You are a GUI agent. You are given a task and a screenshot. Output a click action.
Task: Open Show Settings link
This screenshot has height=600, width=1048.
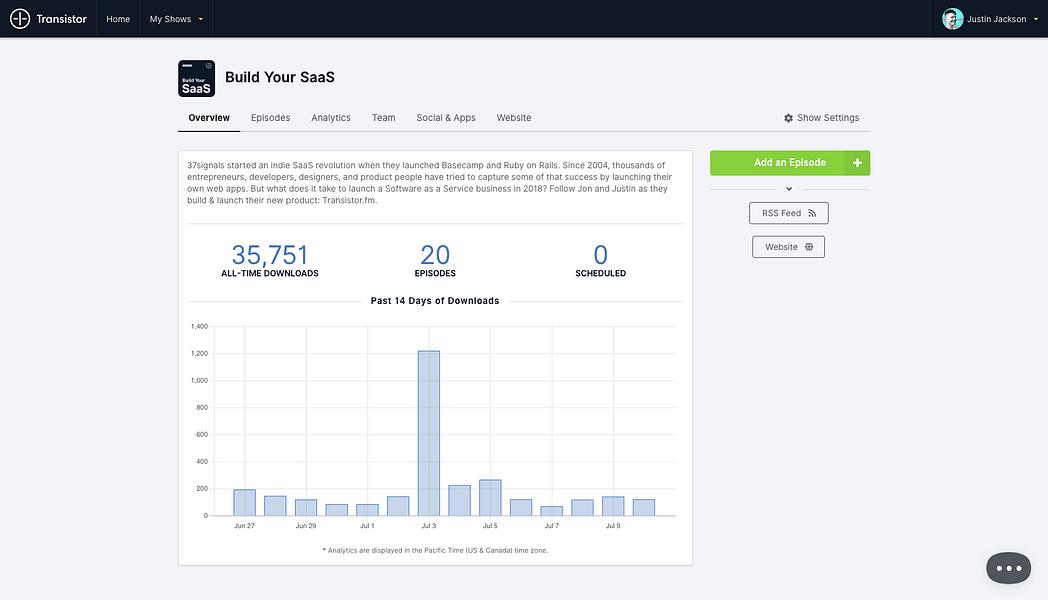tap(821, 118)
